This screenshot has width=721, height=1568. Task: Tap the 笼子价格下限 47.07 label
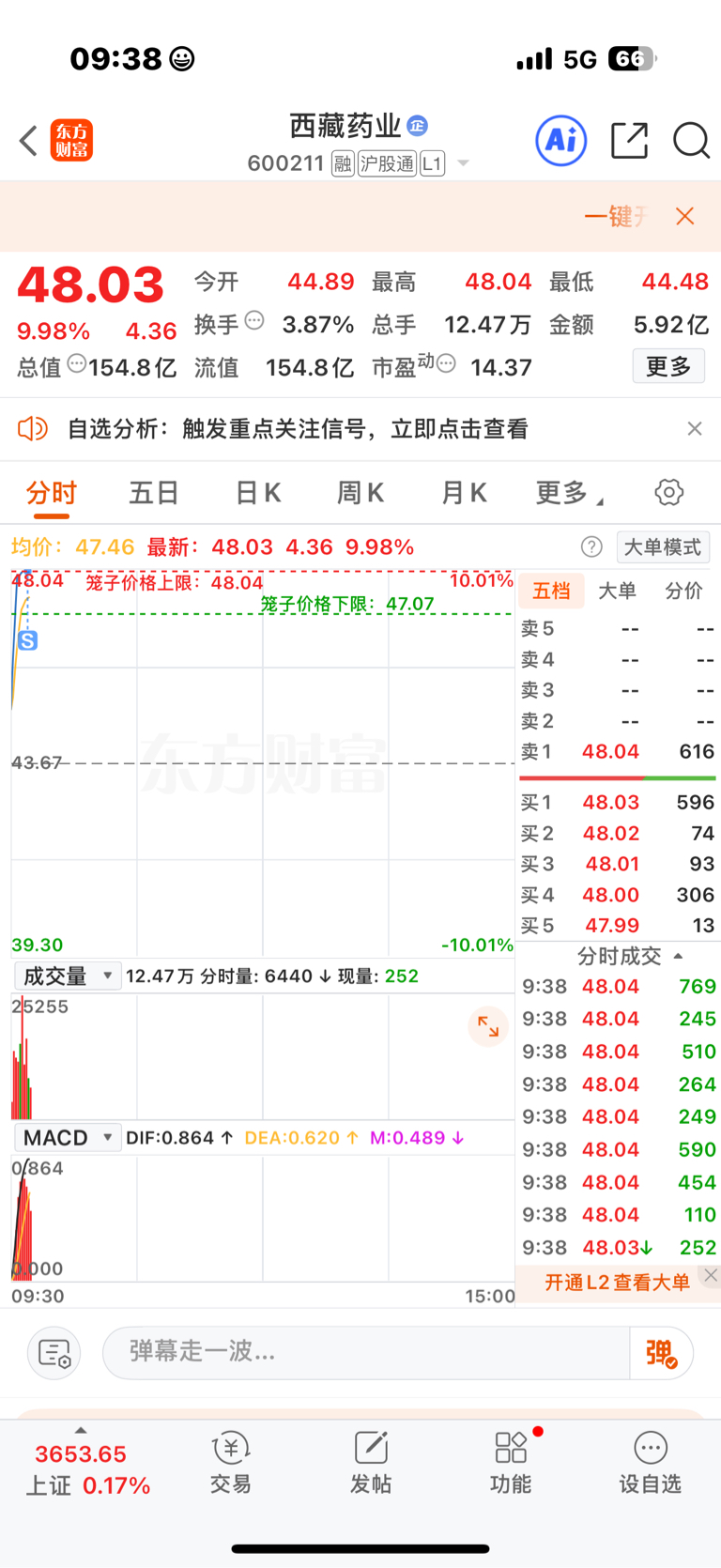(x=347, y=604)
